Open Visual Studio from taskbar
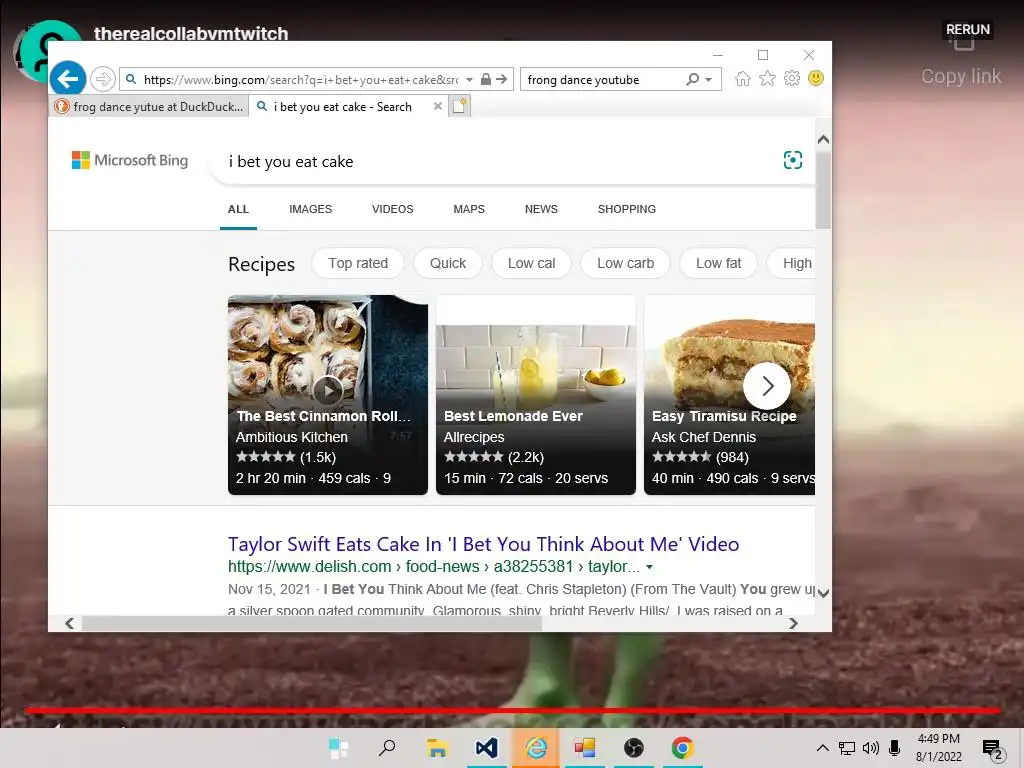Viewport: 1024px width, 768px height. (487, 748)
